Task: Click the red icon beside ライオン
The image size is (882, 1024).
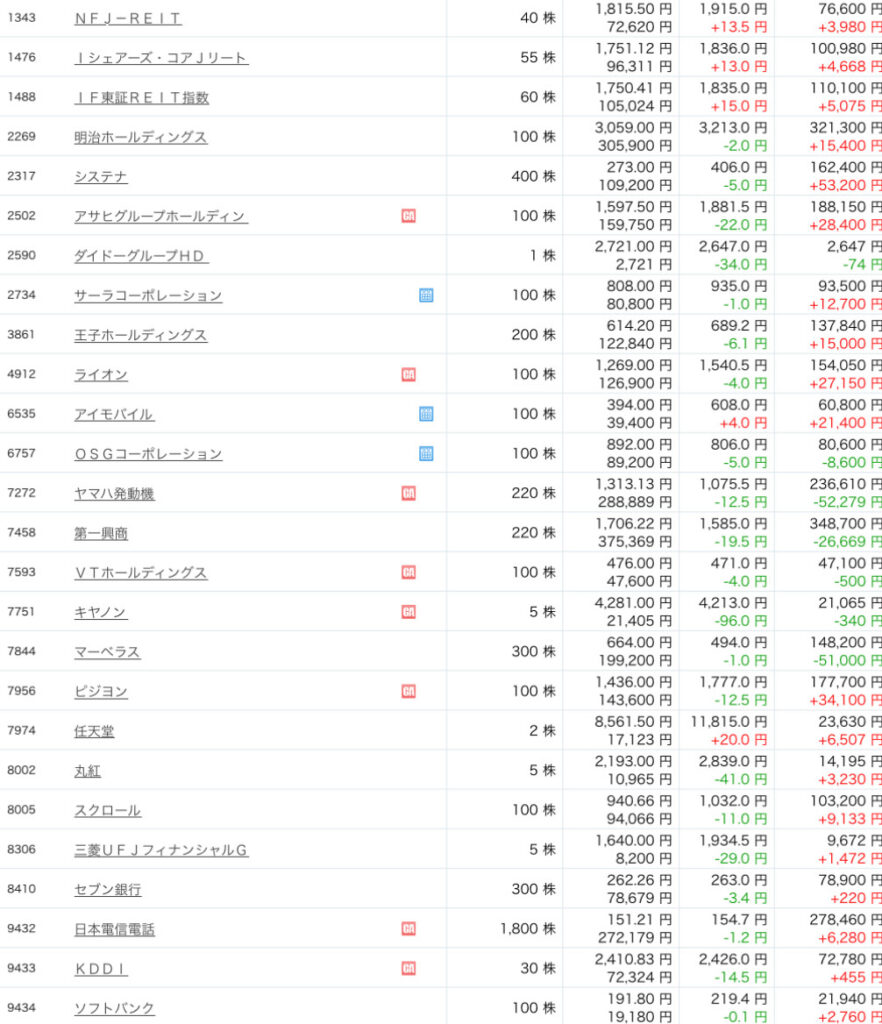Action: click(x=409, y=374)
